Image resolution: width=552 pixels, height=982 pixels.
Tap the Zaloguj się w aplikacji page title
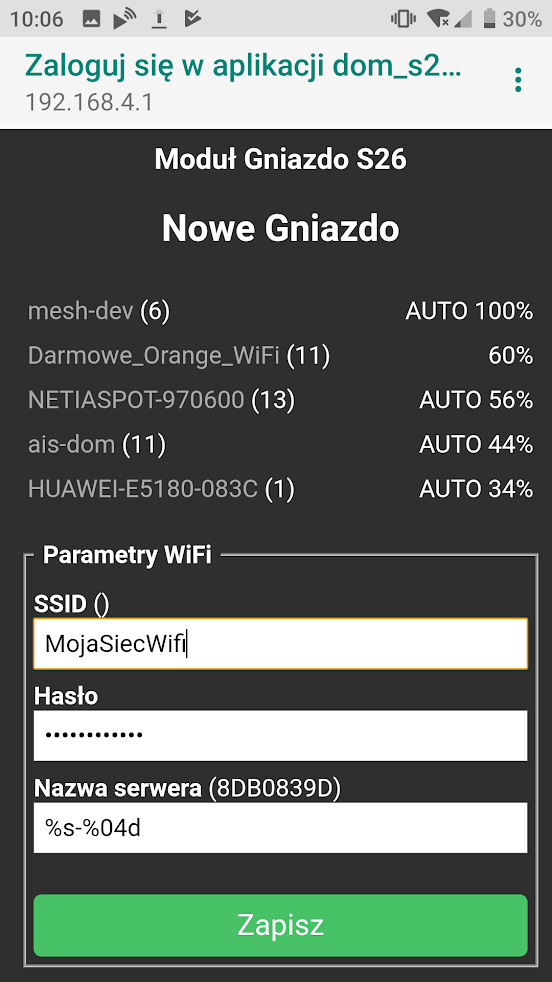[243, 66]
